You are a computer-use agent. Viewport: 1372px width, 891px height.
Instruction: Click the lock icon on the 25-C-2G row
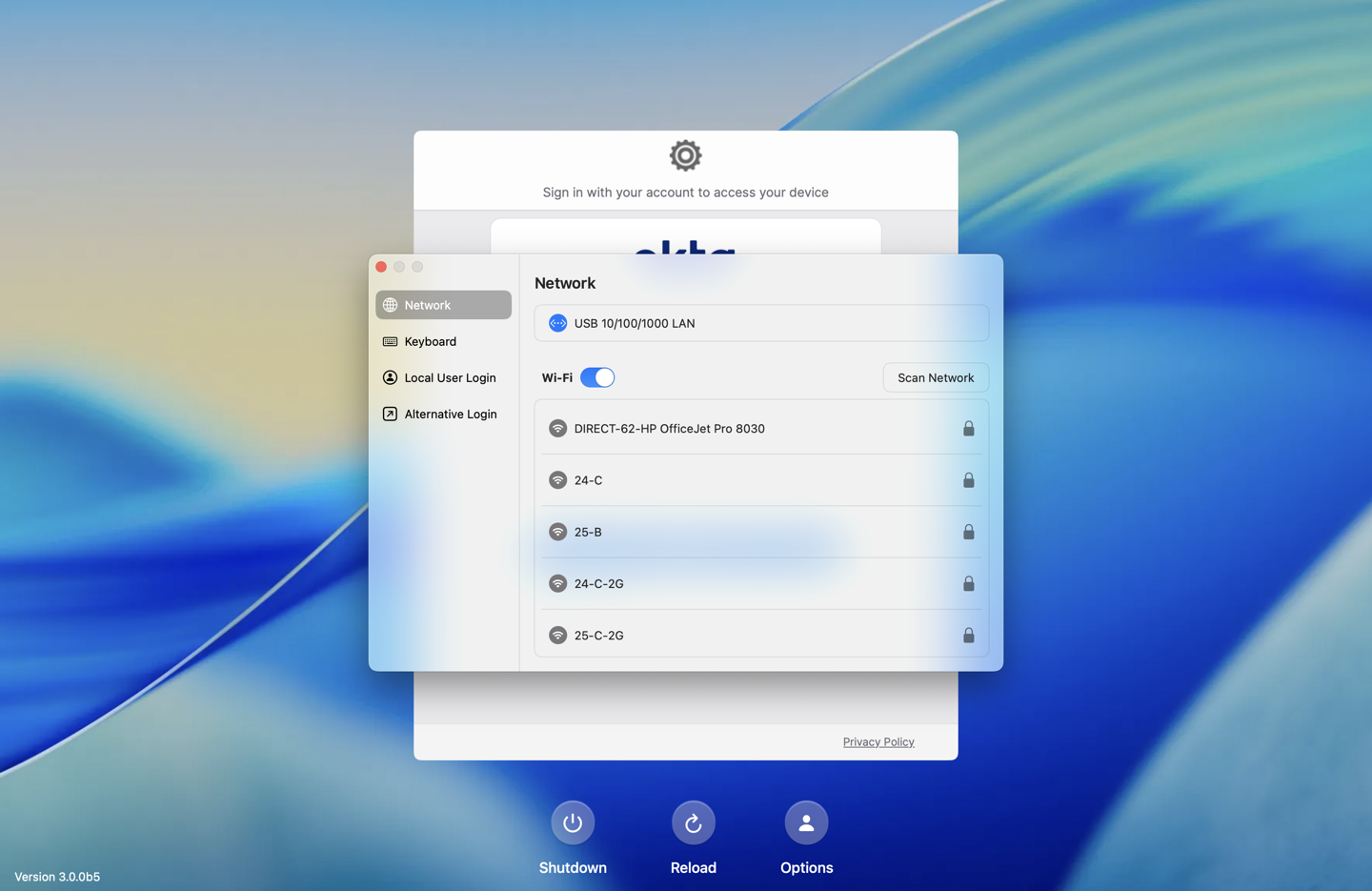pos(968,635)
